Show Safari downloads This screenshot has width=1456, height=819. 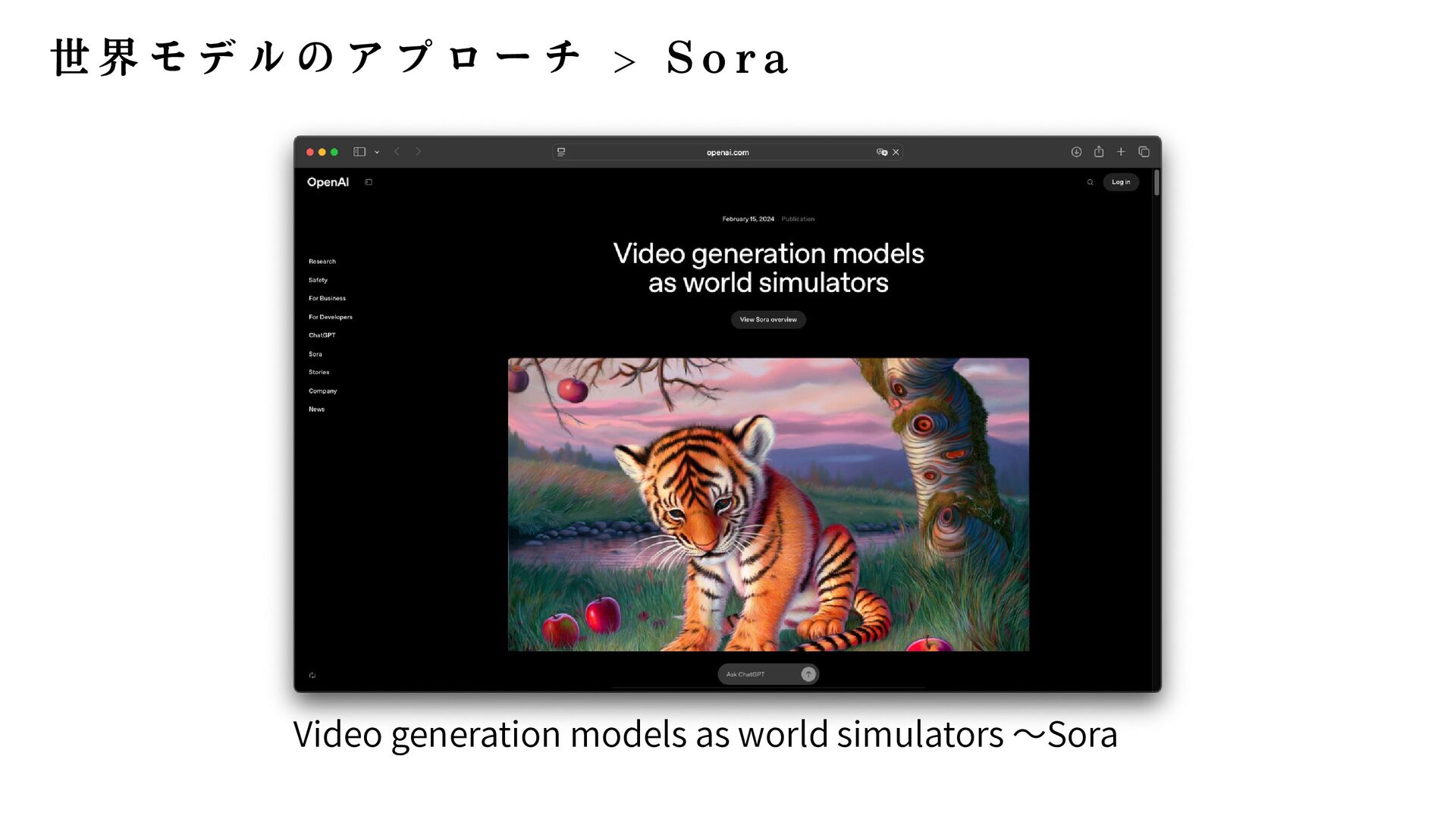[1076, 152]
